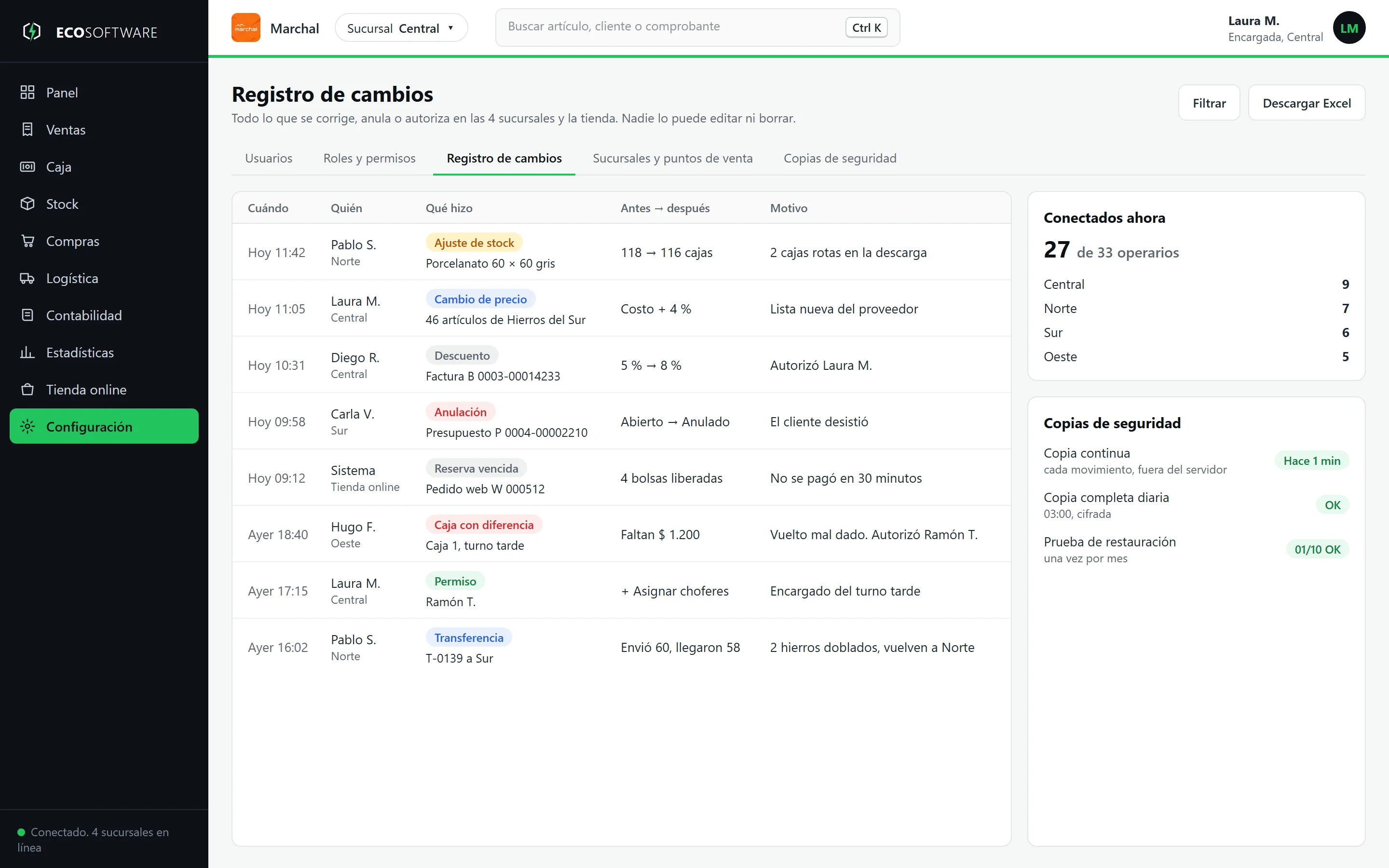
Task: Click the Reserva vencida tag
Action: [477, 468]
